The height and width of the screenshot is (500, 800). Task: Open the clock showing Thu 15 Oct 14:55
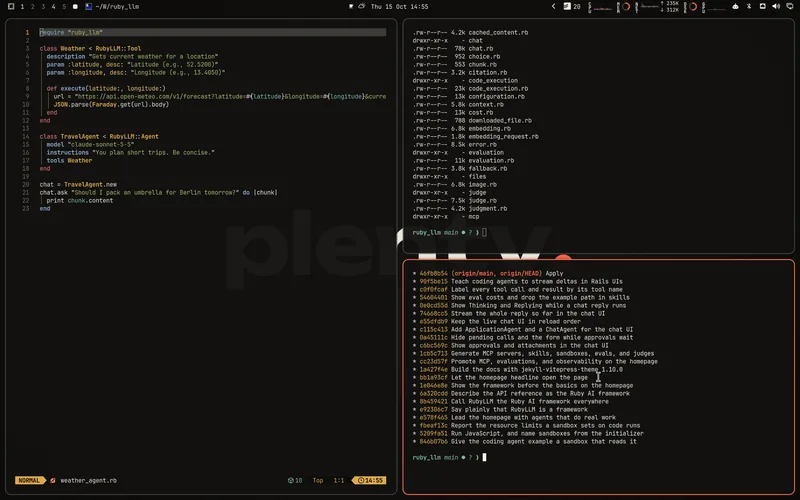tap(399, 7)
